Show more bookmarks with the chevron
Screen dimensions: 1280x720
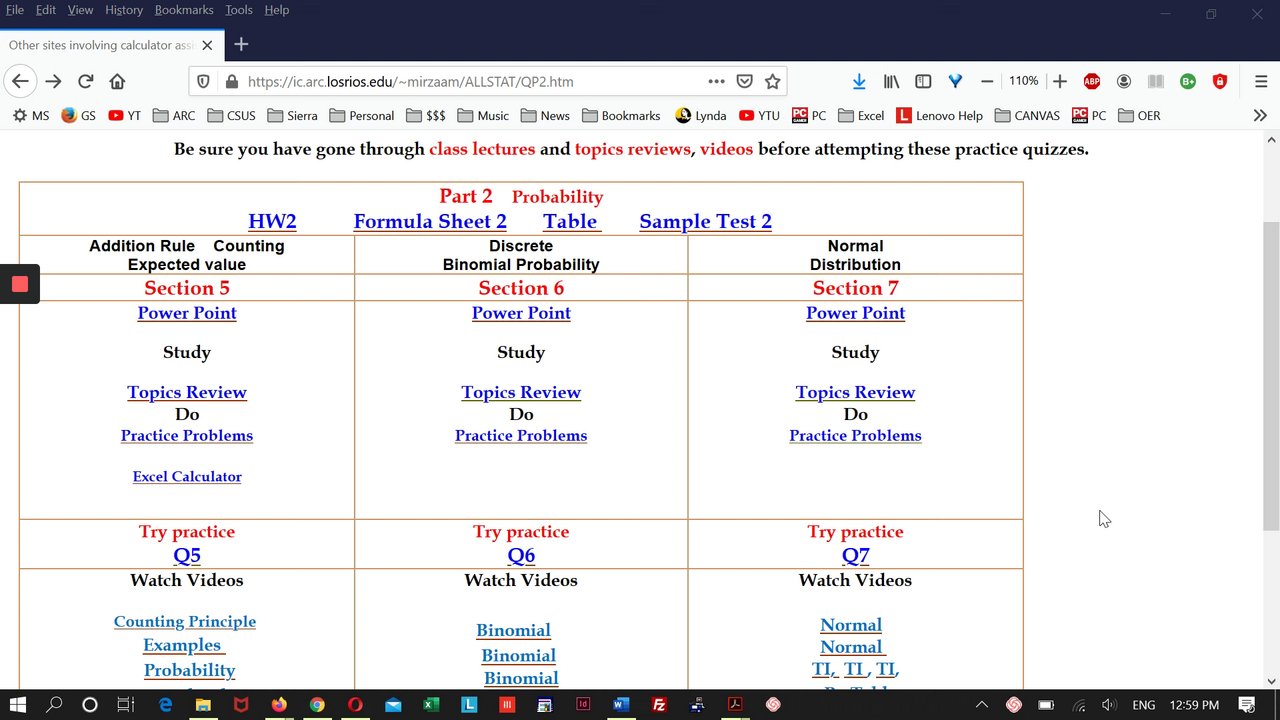pos(1260,115)
